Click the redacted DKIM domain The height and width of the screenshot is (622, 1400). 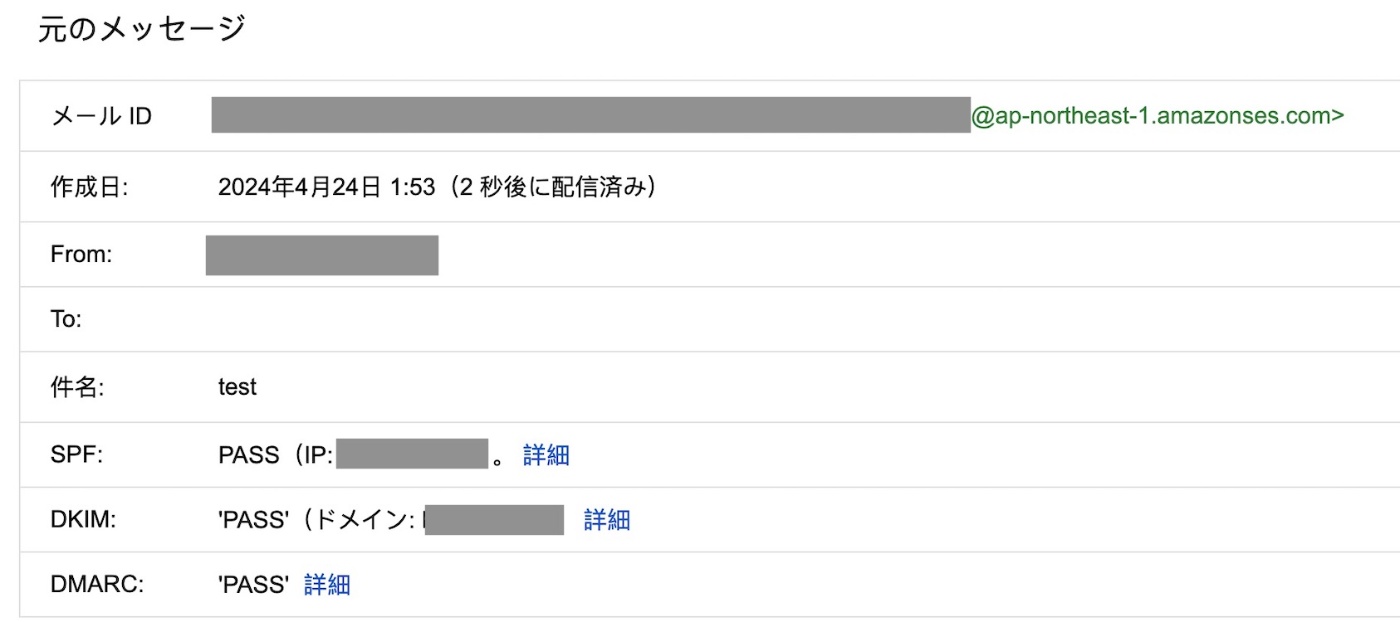pyautogui.click(x=494, y=520)
